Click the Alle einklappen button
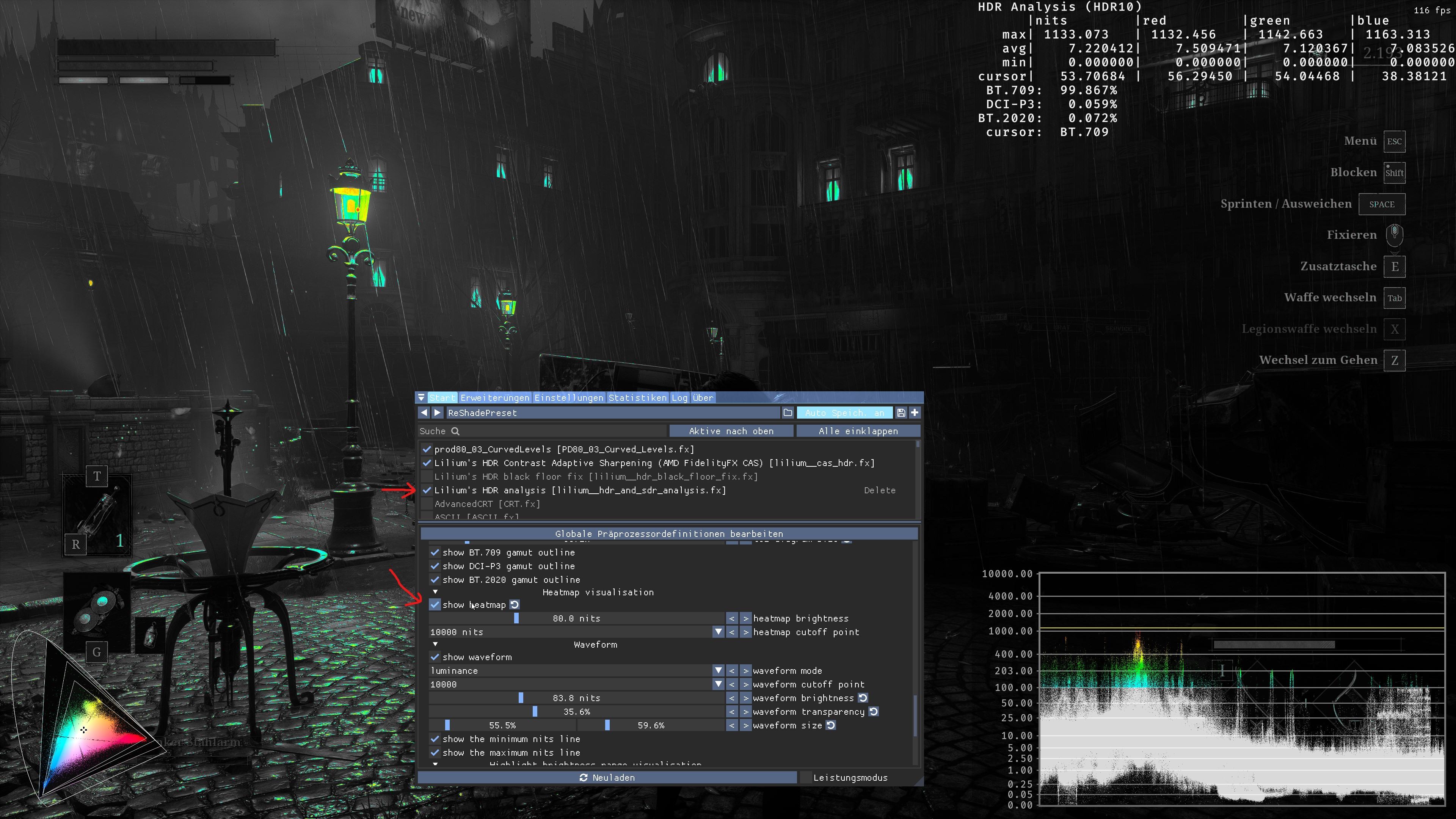 click(x=858, y=431)
